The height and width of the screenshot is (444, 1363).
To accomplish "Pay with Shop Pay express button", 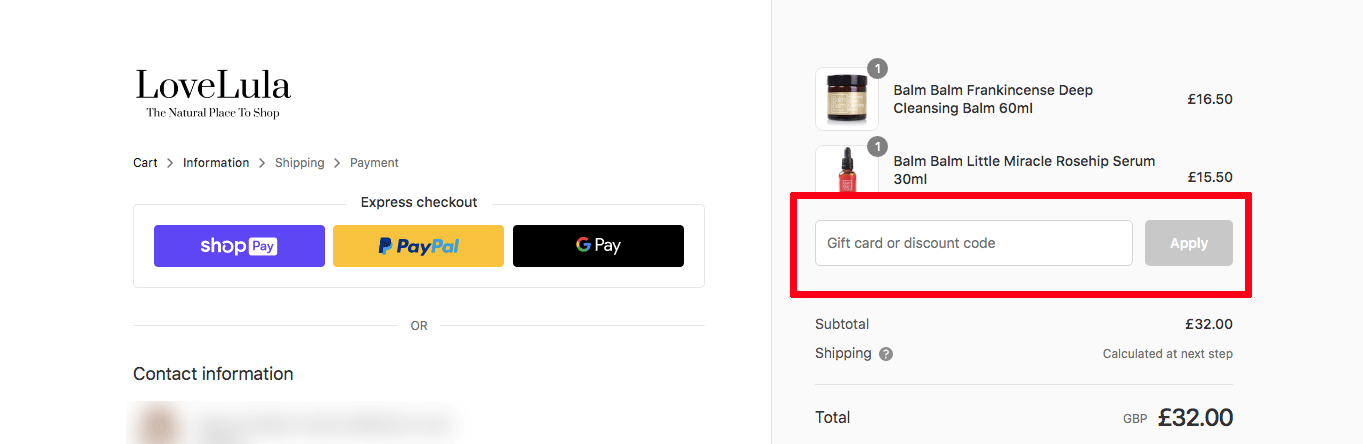I will coord(239,246).
